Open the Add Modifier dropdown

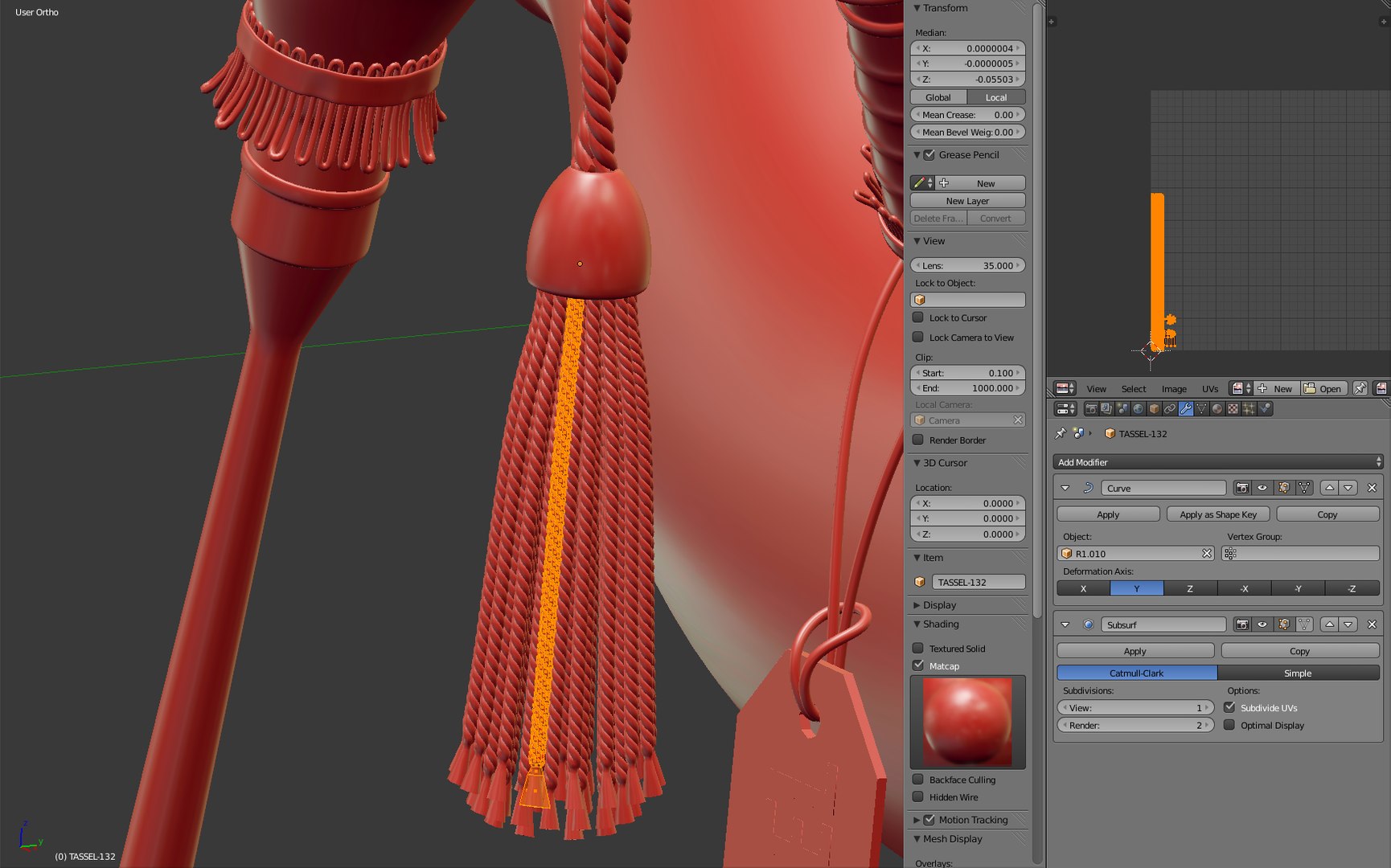coord(1217,462)
